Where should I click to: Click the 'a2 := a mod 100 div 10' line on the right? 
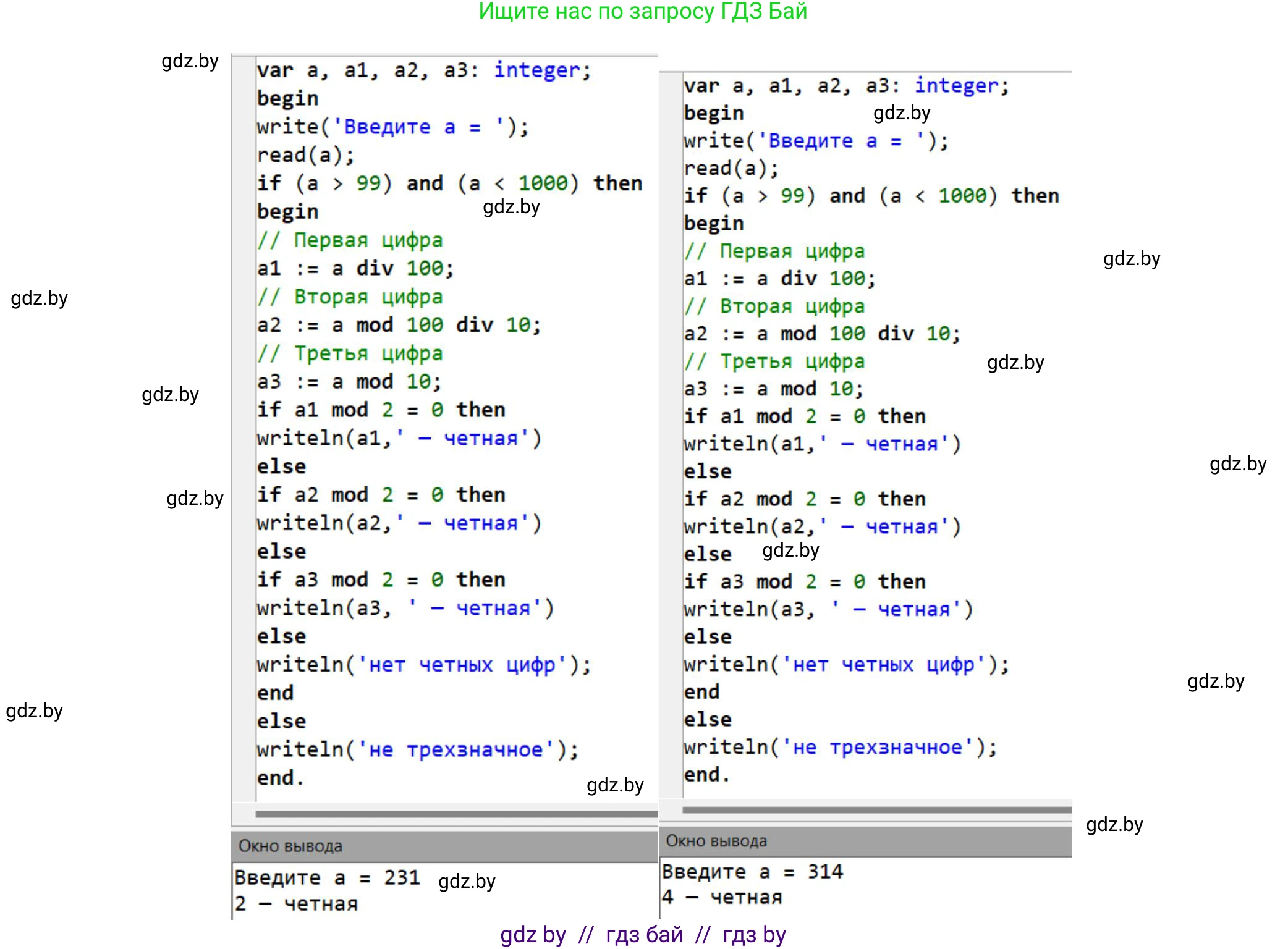pyautogui.click(x=822, y=334)
